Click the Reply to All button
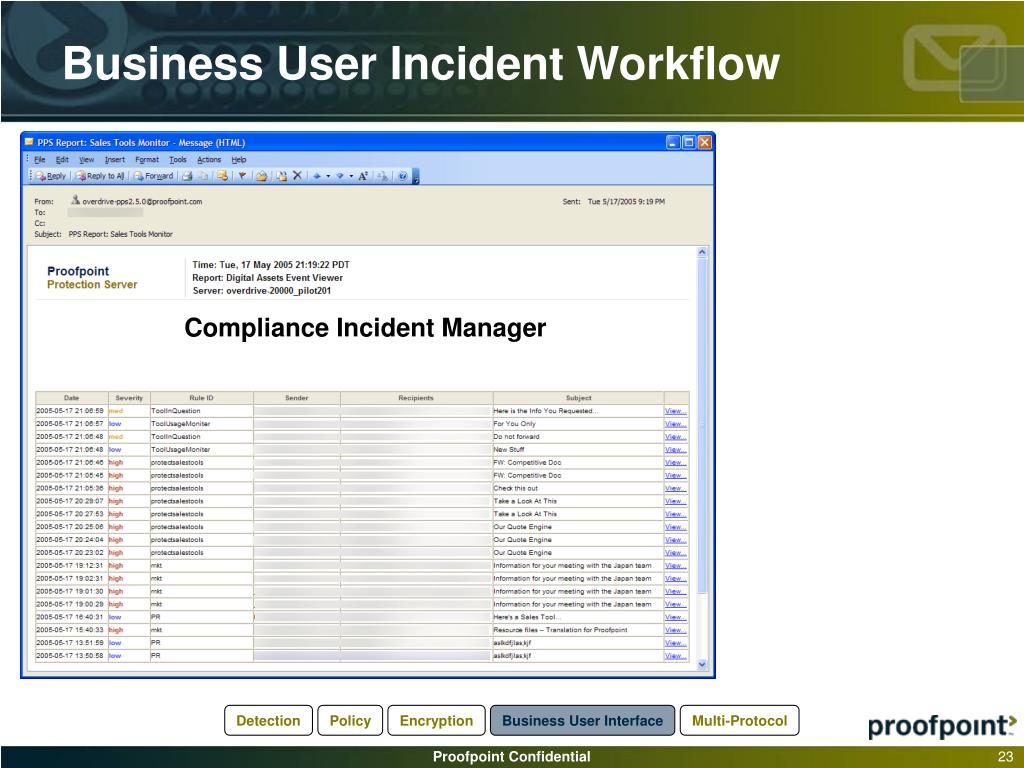1024x768 pixels. click(99, 176)
